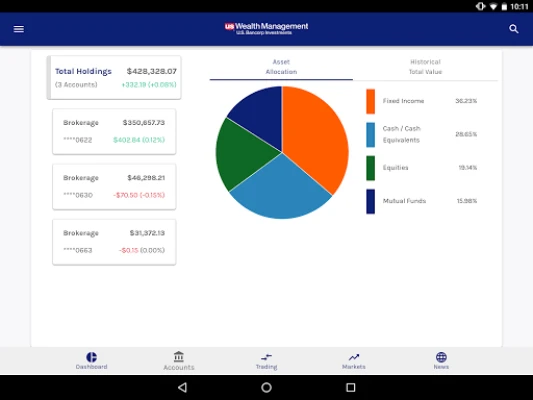Screen dimensions: 533x400
Task: Open the Trading arrows icon
Action: click(266, 357)
